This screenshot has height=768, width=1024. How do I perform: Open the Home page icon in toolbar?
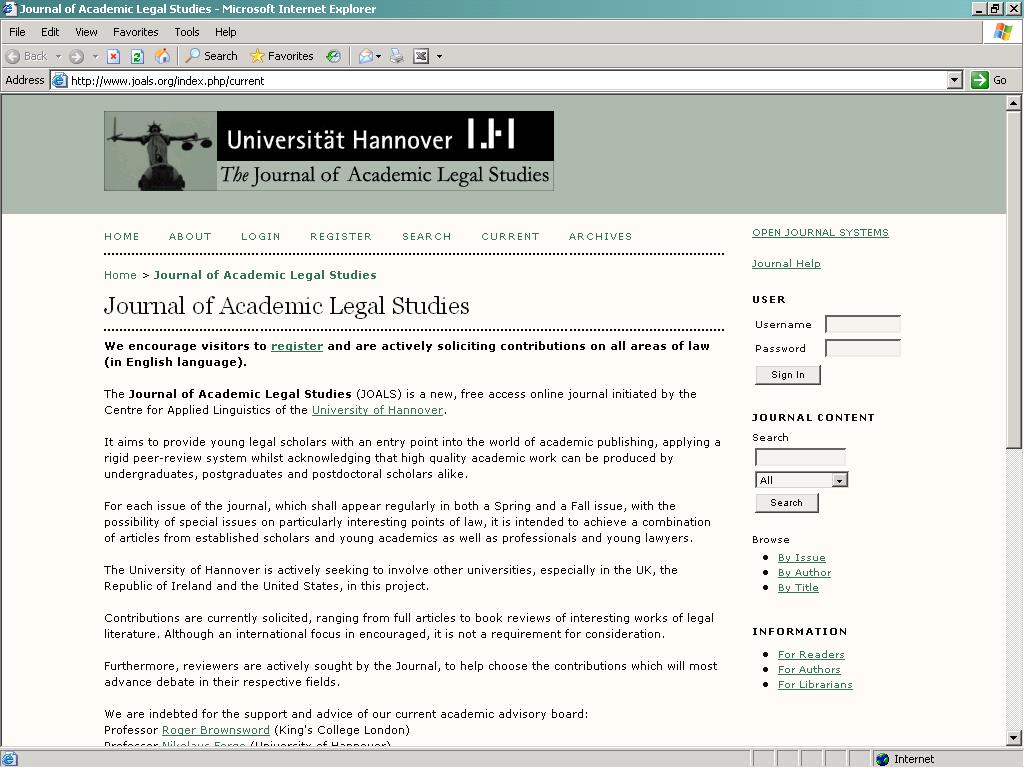pos(162,56)
